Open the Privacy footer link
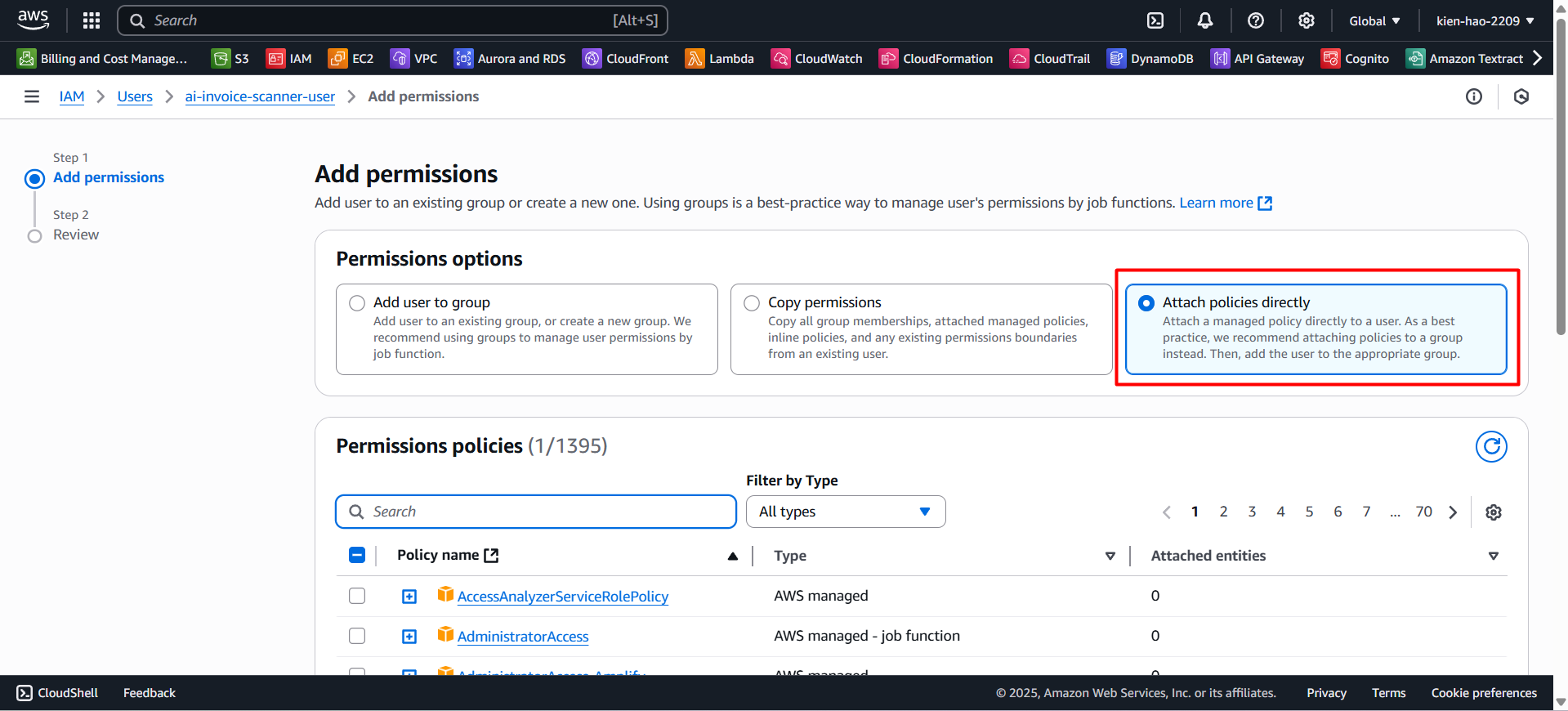Screen dimensions: 1568x711 1326,693
